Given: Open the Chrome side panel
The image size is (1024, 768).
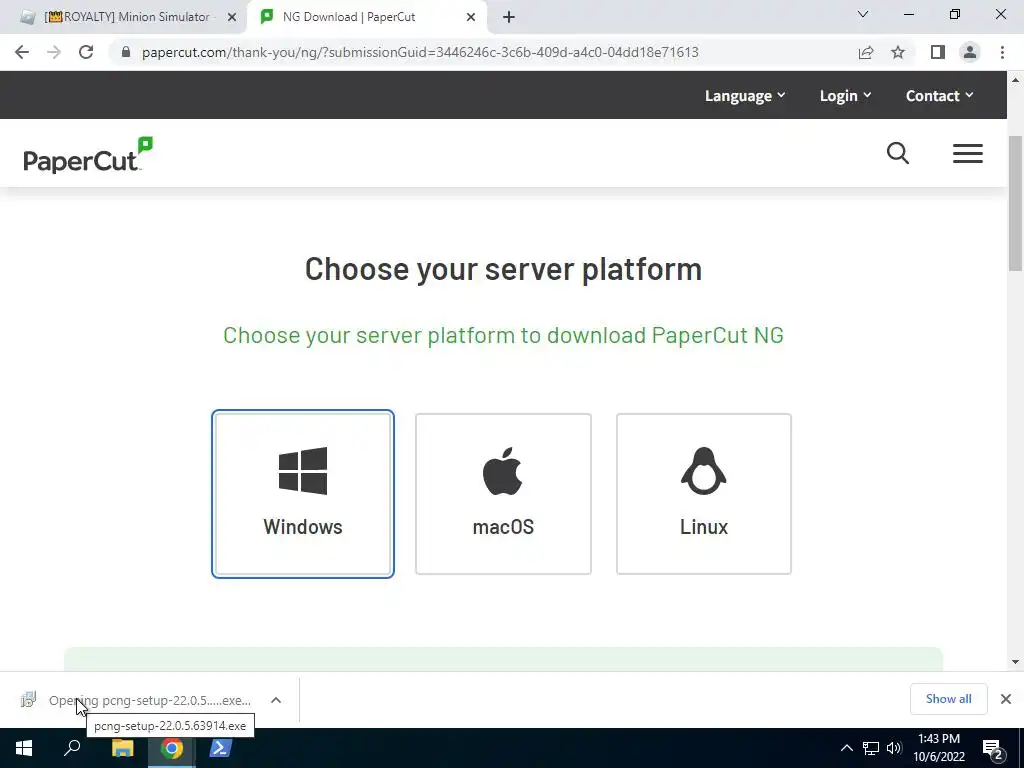Looking at the screenshot, I should click(x=938, y=52).
